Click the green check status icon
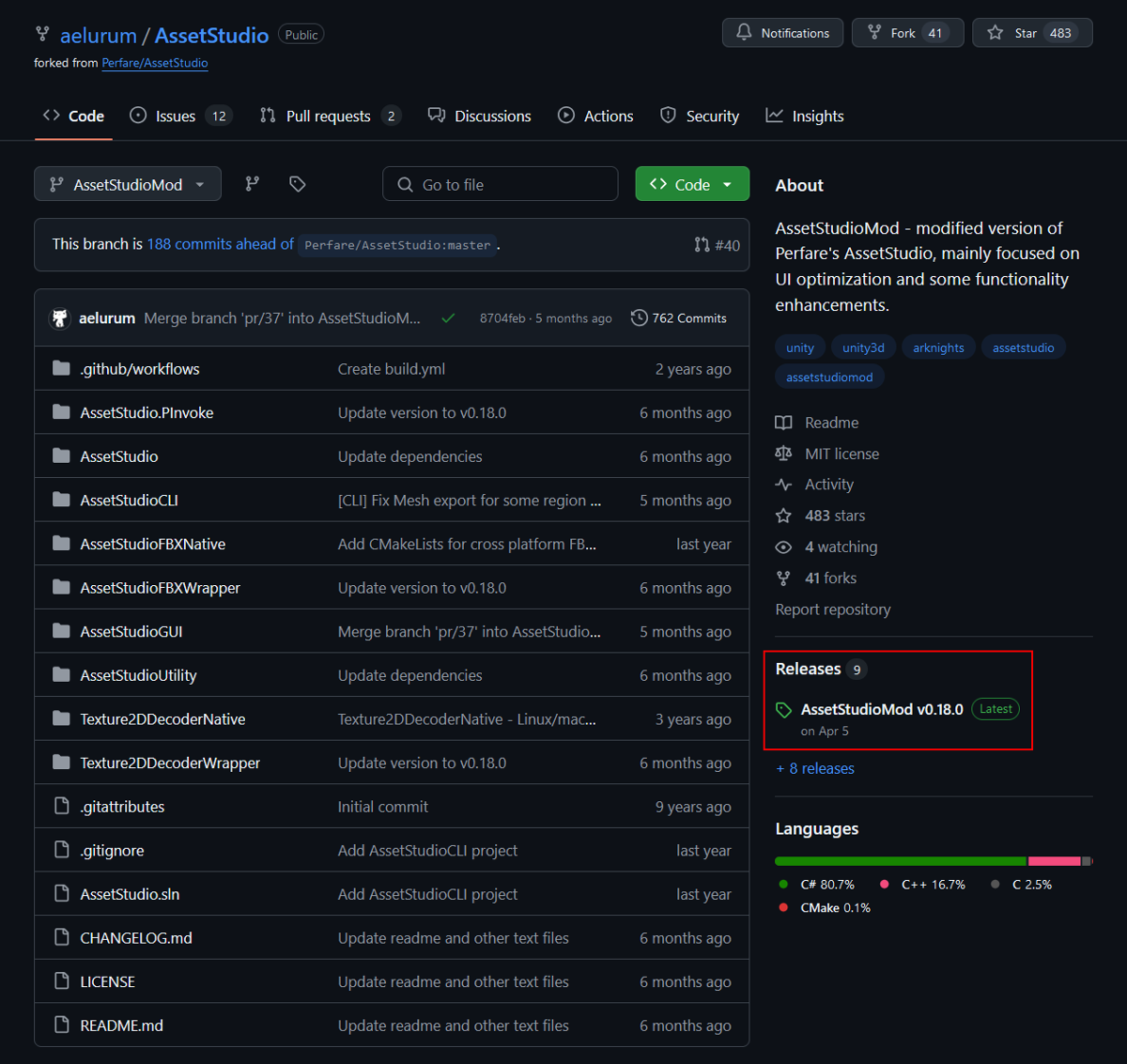 (x=449, y=318)
